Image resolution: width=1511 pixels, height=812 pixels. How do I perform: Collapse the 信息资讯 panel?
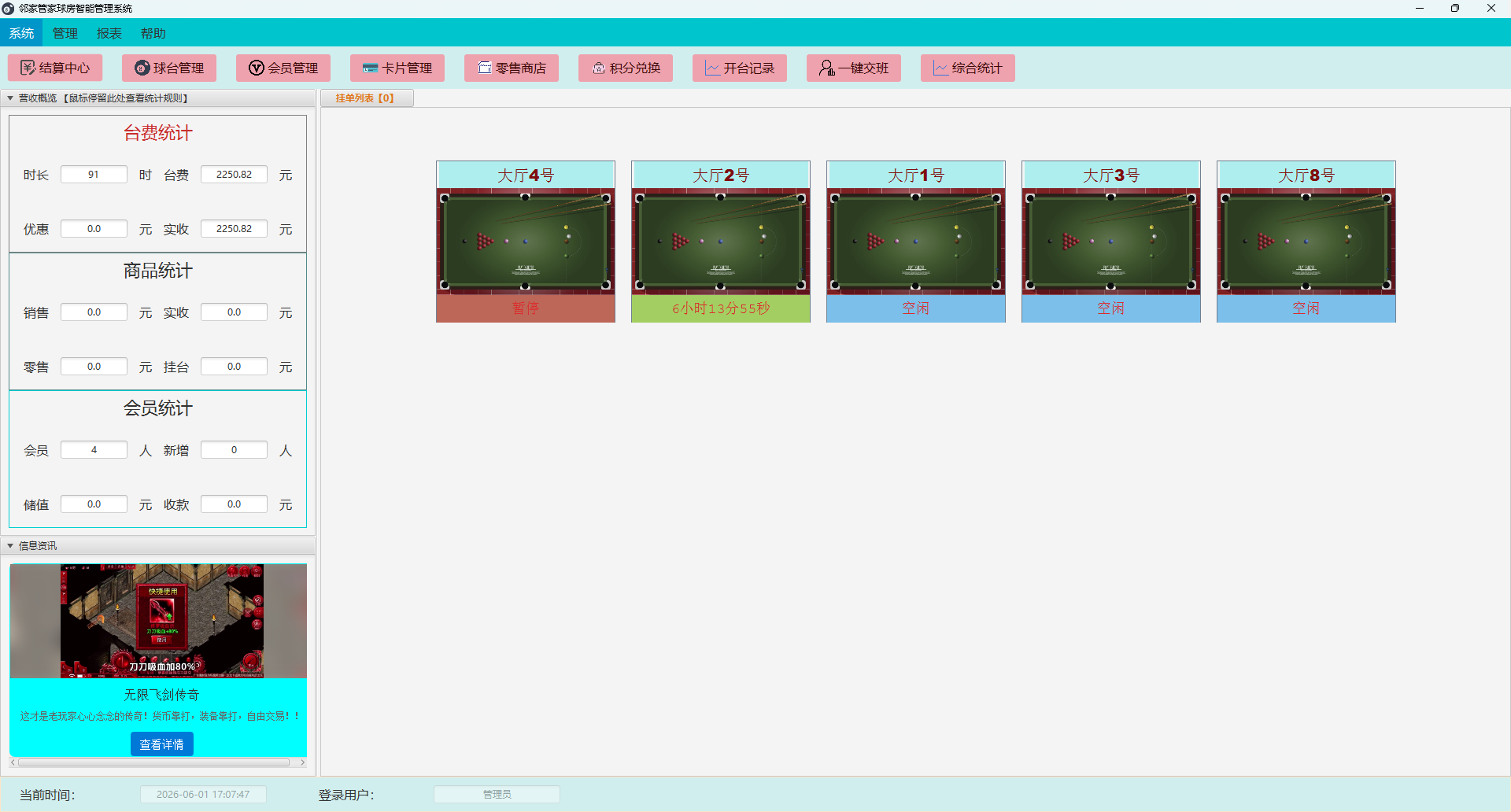point(10,546)
